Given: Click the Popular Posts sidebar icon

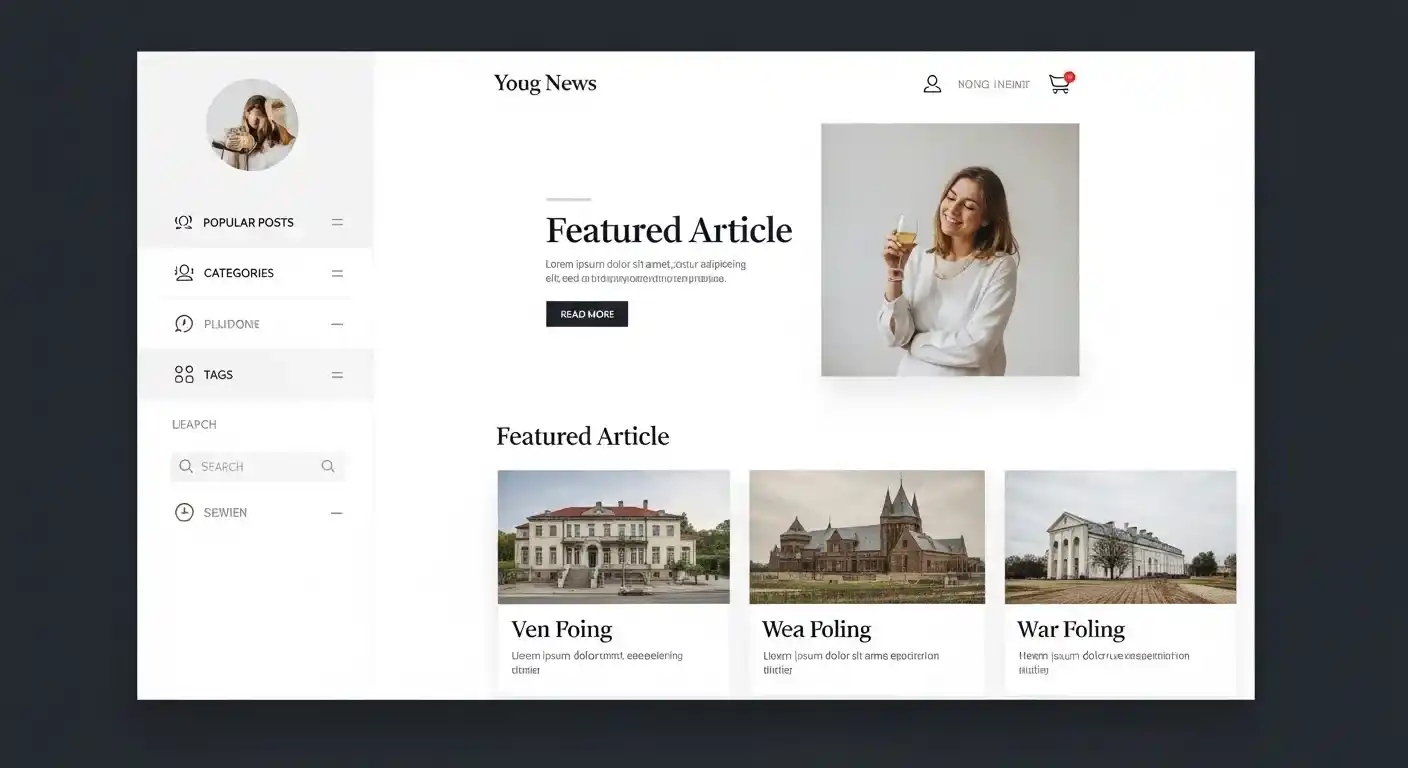Looking at the screenshot, I should click(x=184, y=222).
